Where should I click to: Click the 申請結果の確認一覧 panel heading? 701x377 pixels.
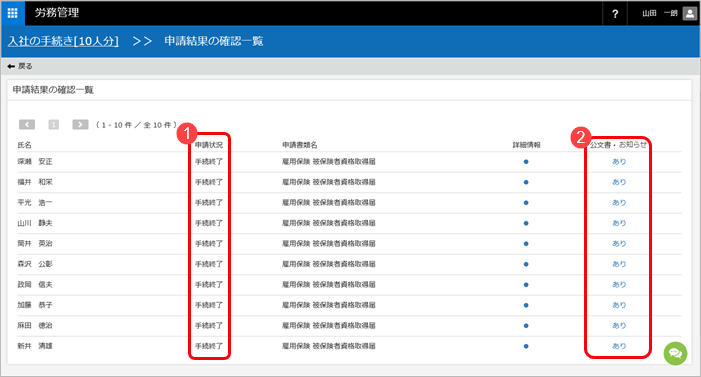click(x=53, y=90)
